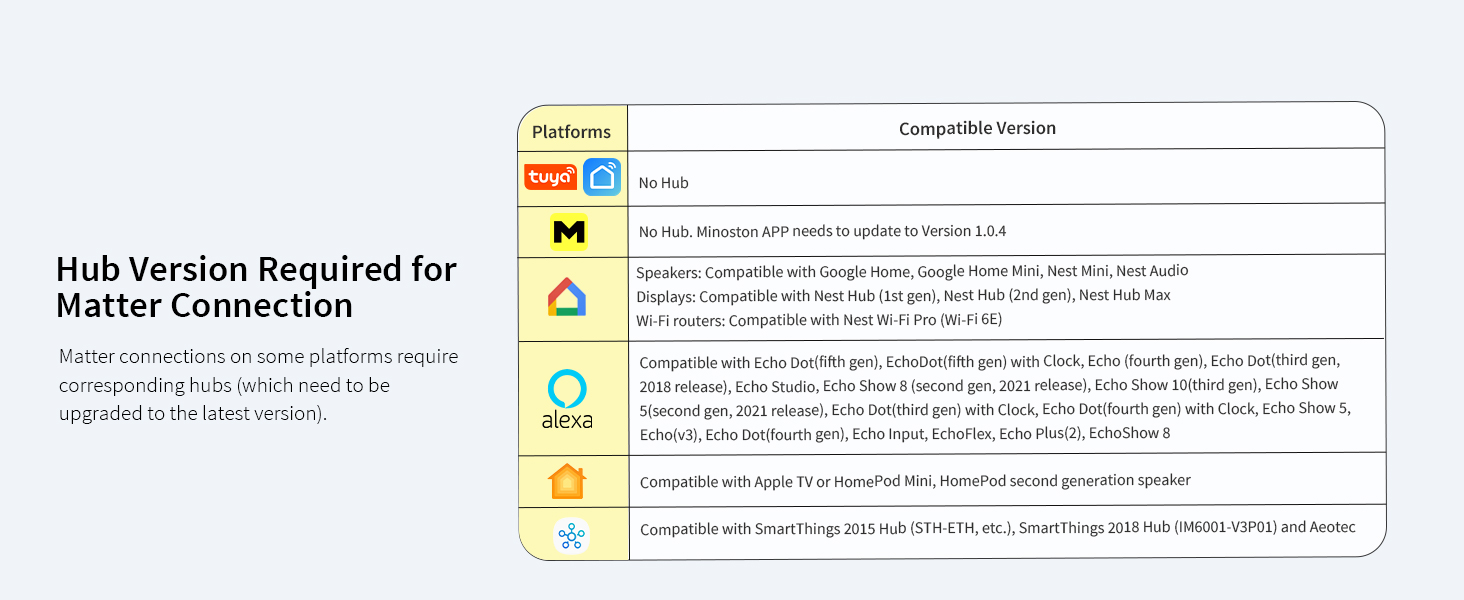
Task: Click the Minoston APP Version 1.0.4 note
Action: tap(822, 231)
